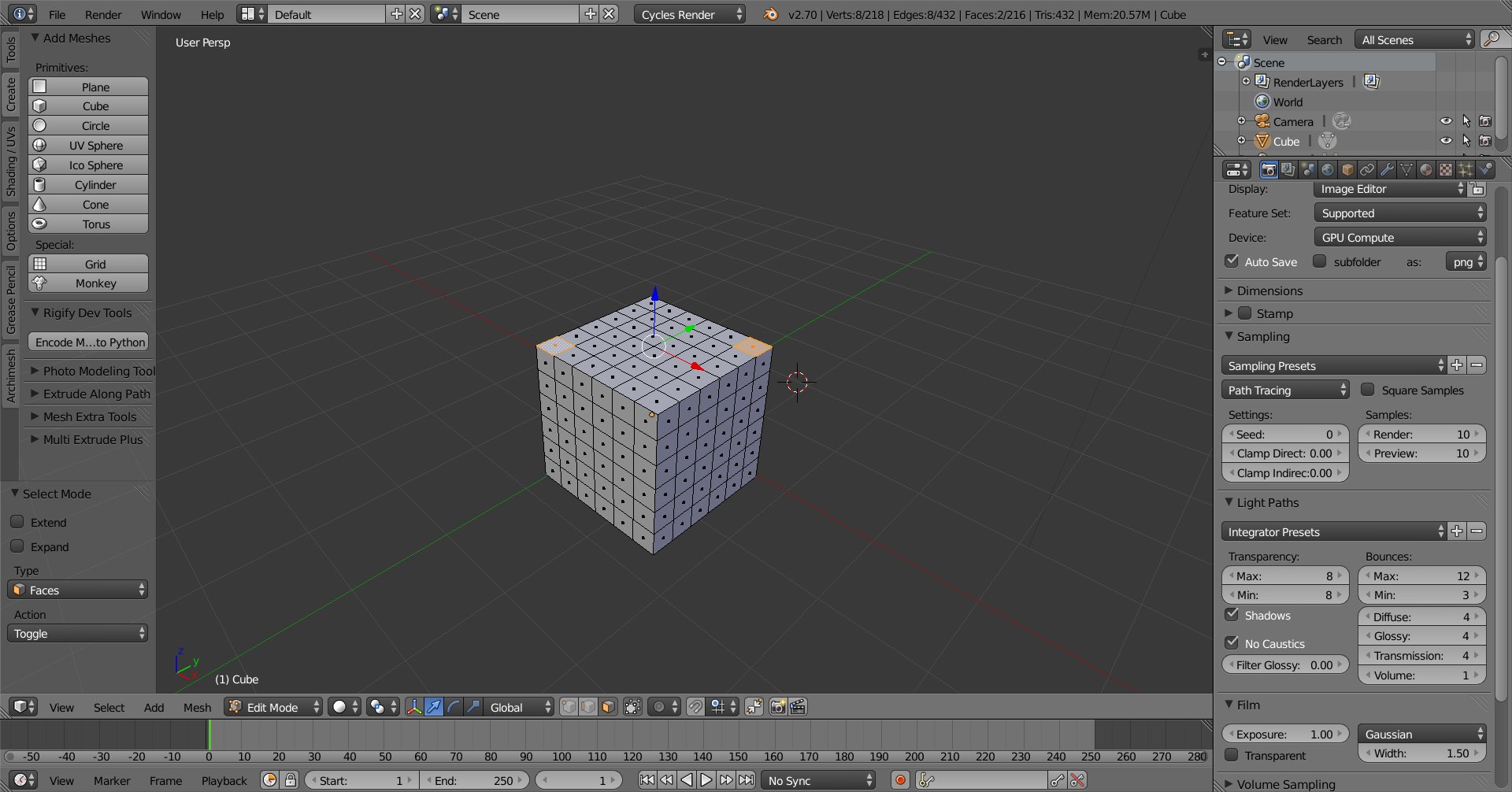Screen dimensions: 1512x792
Task: Toggle limit selection to visible icon
Action: pos(632,707)
